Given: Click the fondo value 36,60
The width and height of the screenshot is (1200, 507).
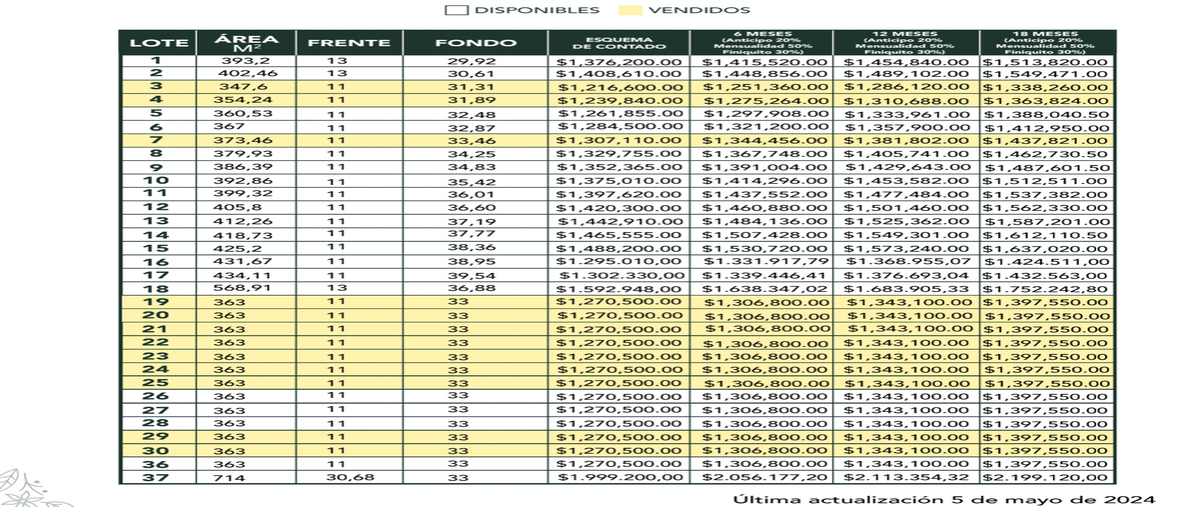Looking at the screenshot, I should pyautogui.click(x=471, y=207).
